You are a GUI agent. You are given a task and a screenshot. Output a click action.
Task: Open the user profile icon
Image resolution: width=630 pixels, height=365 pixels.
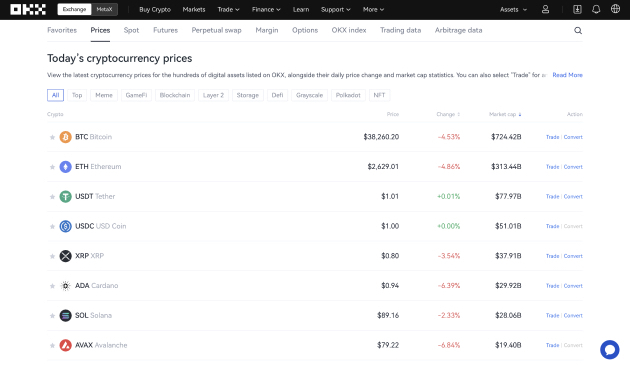coord(545,9)
